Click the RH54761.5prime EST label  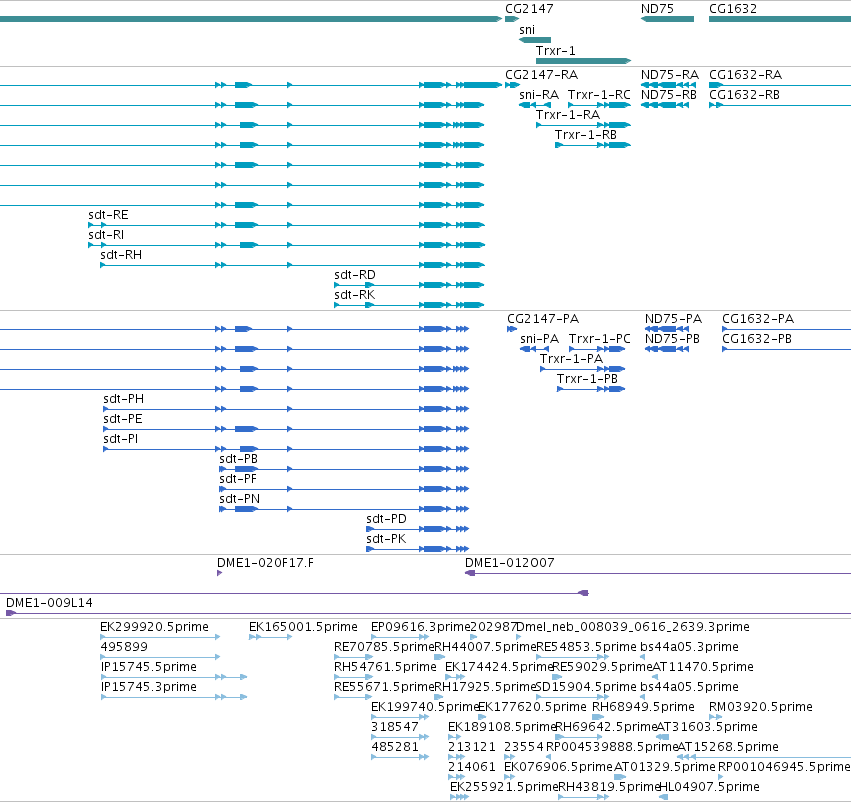click(385, 667)
